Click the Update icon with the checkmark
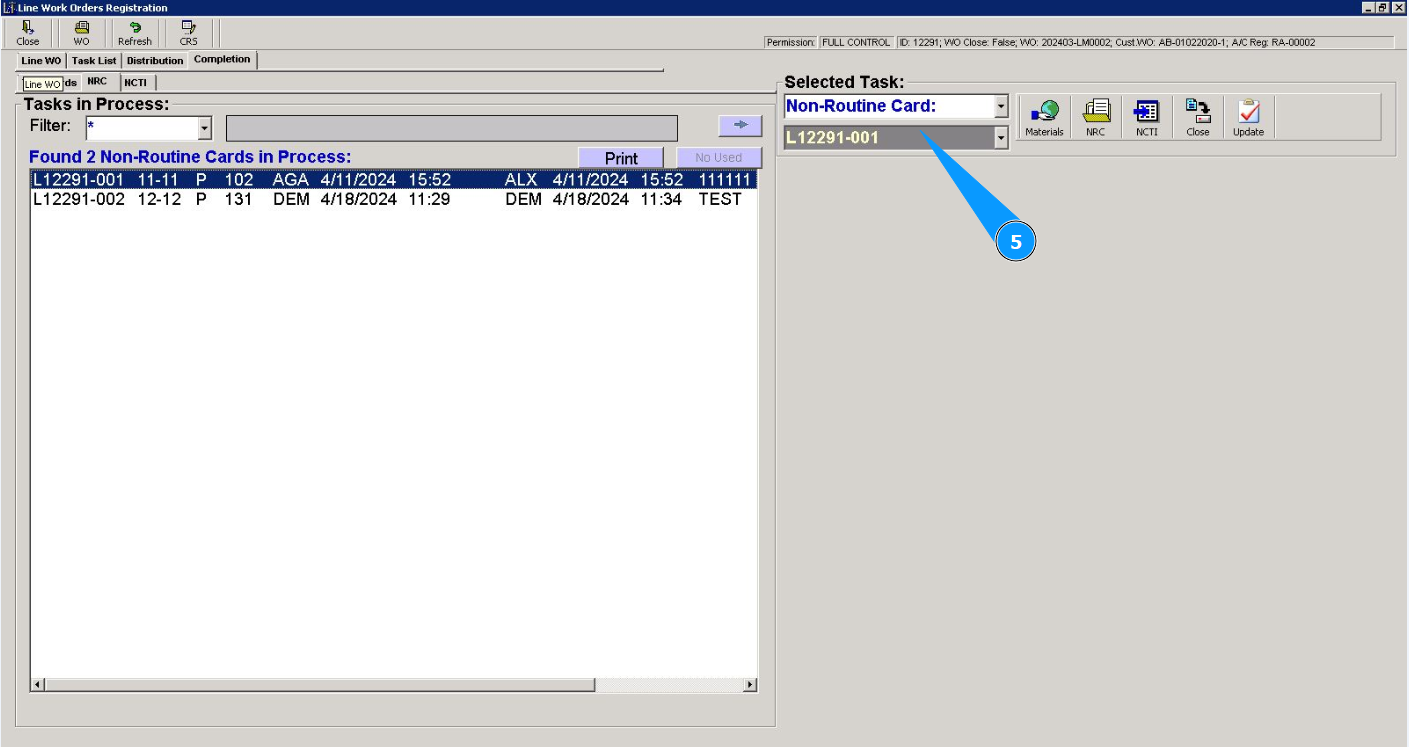The height and width of the screenshot is (747, 1409). coord(1248,118)
